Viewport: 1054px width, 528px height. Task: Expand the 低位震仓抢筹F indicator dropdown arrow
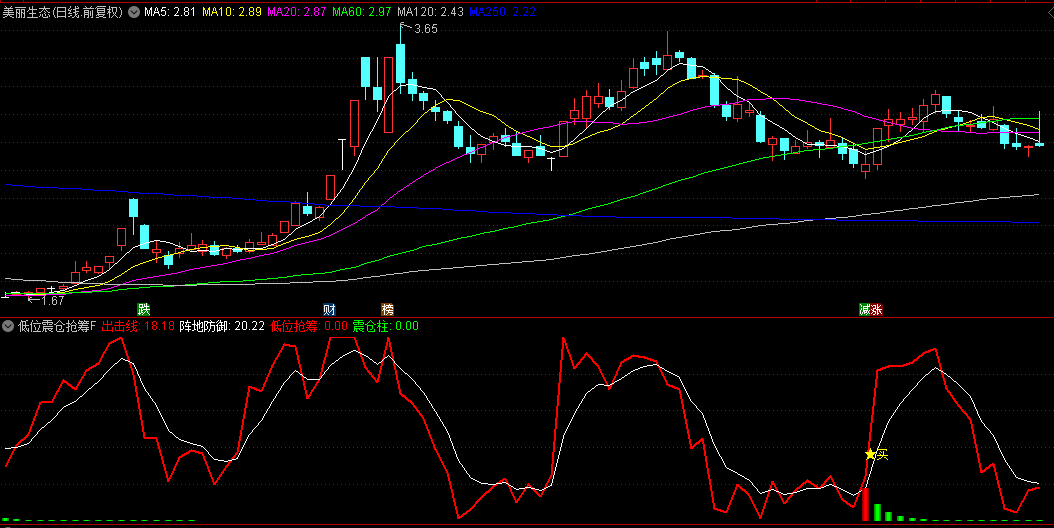coord(8,326)
